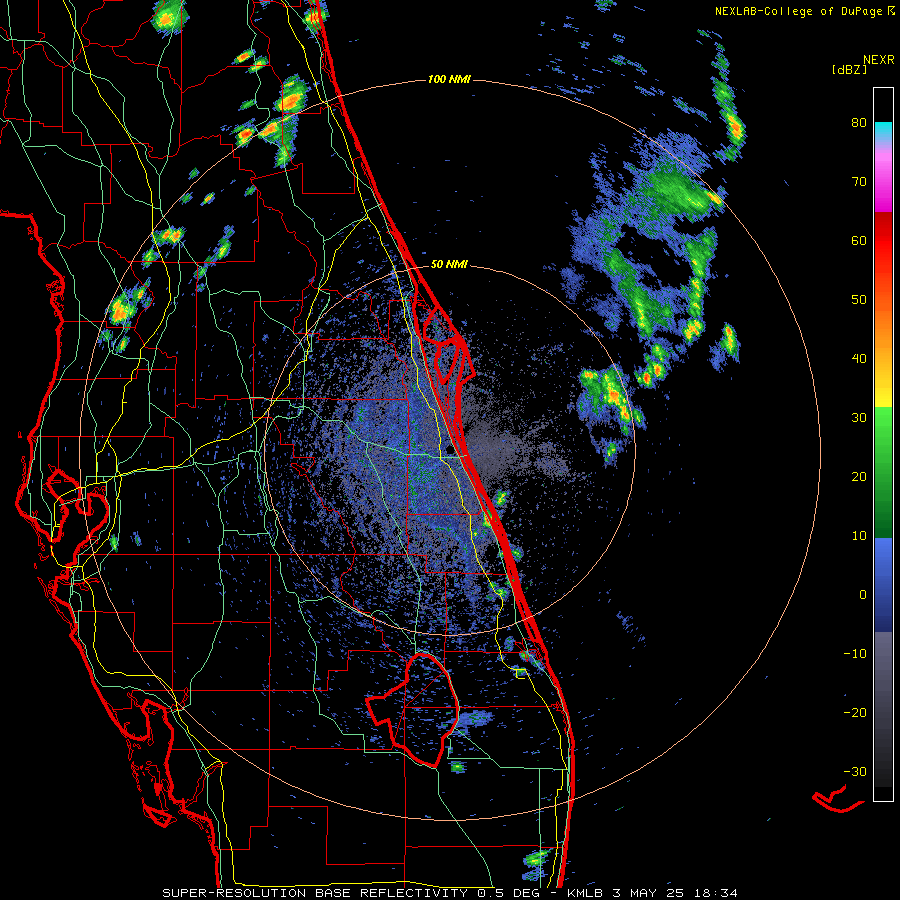Click the 0 value on dBZ scale

click(x=863, y=595)
